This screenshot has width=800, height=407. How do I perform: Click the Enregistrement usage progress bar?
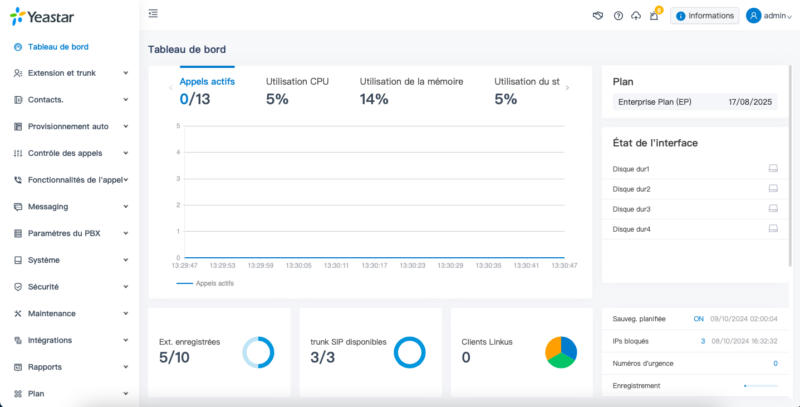pos(760,385)
